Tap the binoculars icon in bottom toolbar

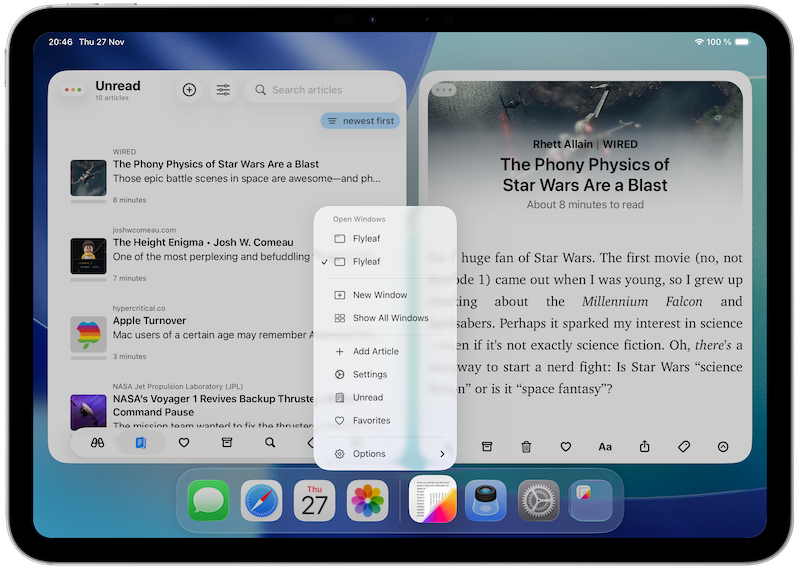coord(97,442)
